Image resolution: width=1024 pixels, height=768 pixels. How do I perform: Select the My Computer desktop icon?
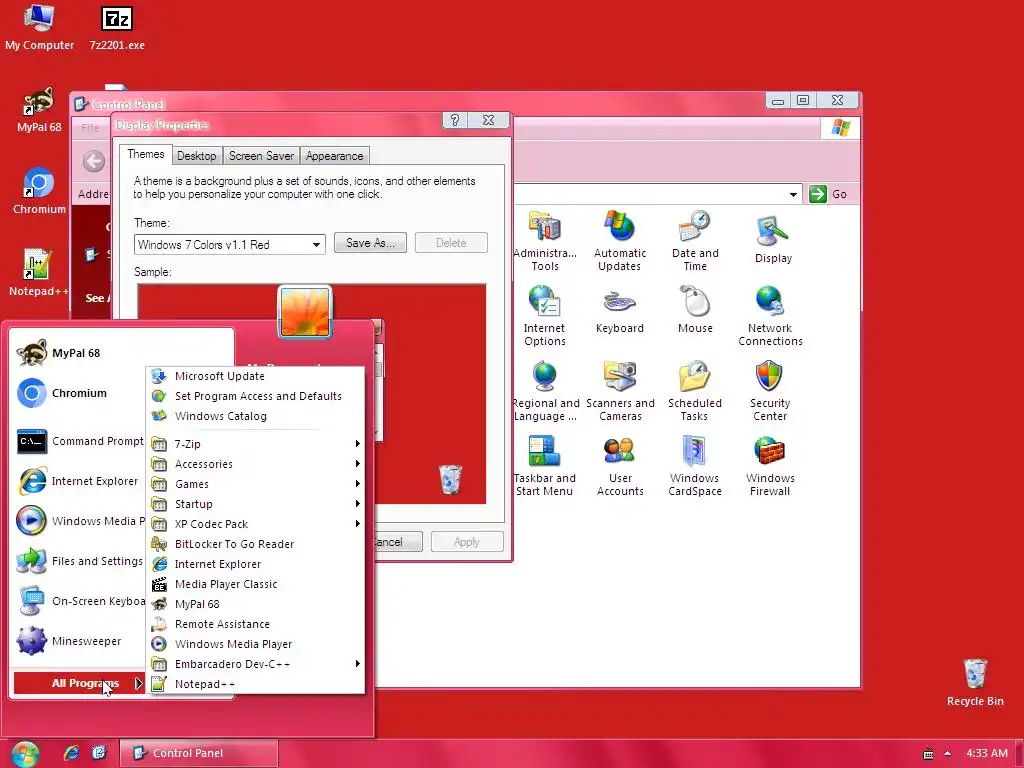tap(39, 27)
